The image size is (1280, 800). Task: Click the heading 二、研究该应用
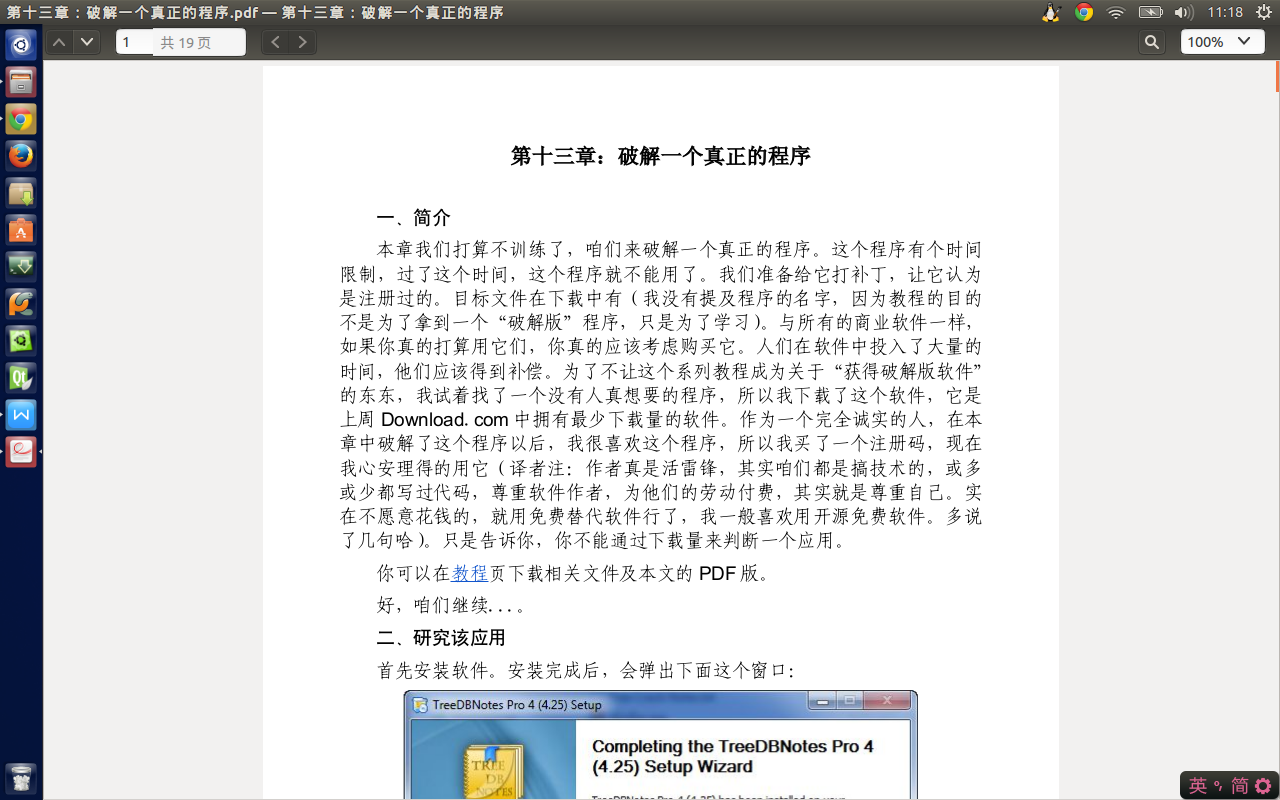(x=441, y=638)
